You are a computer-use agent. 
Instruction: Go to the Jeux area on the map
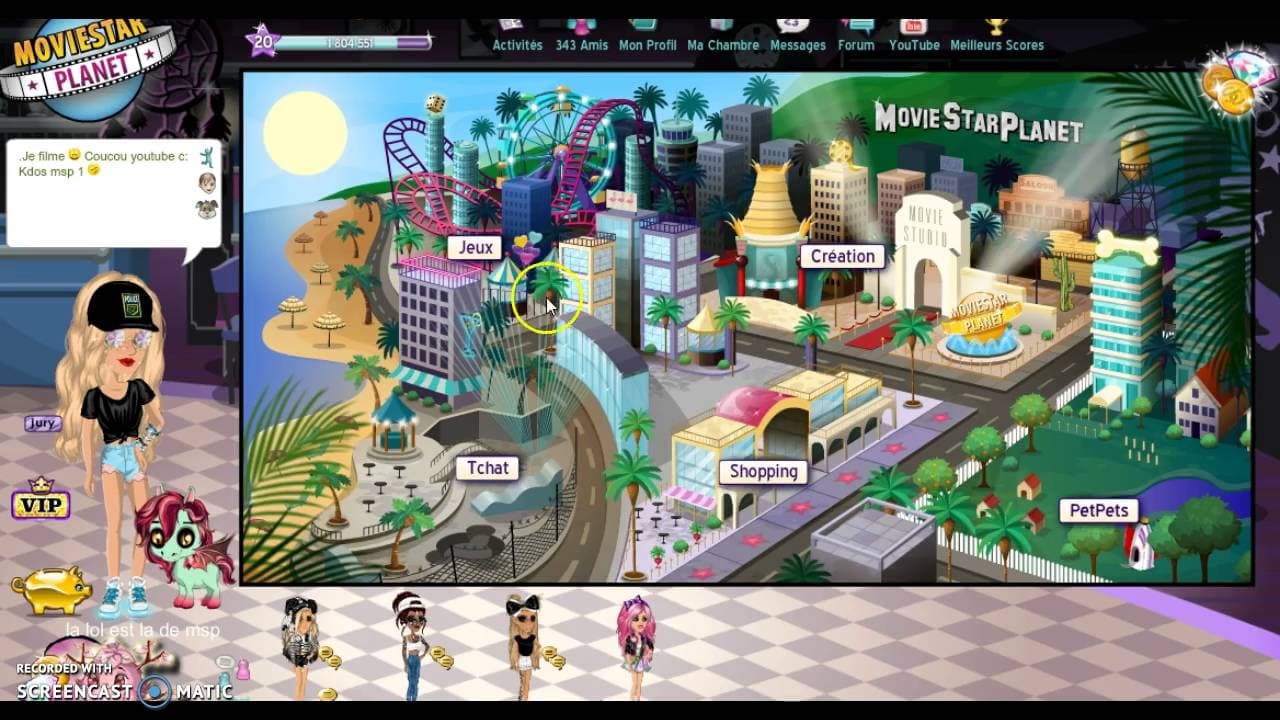coord(475,248)
